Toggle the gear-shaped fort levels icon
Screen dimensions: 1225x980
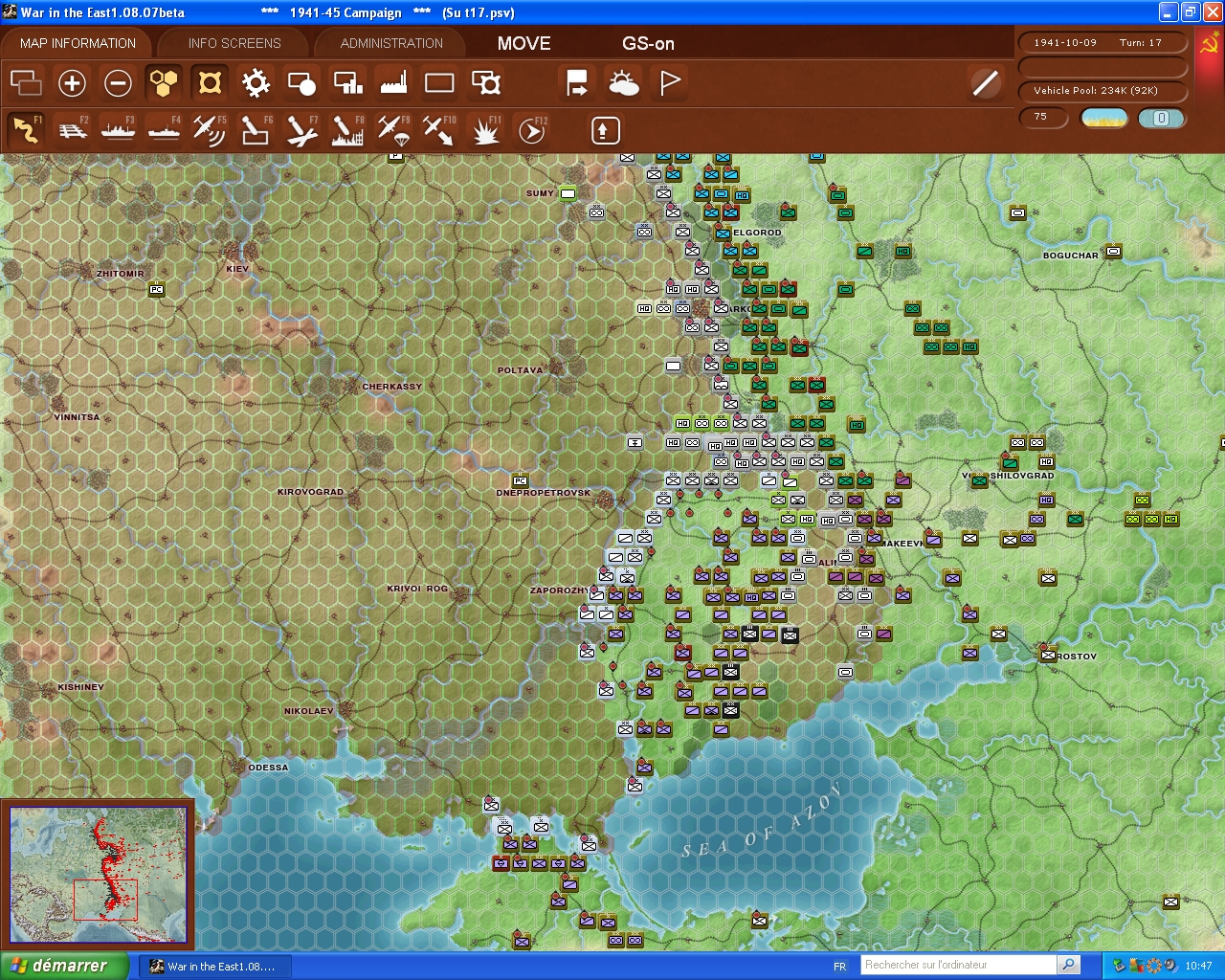pyautogui.click(x=256, y=83)
